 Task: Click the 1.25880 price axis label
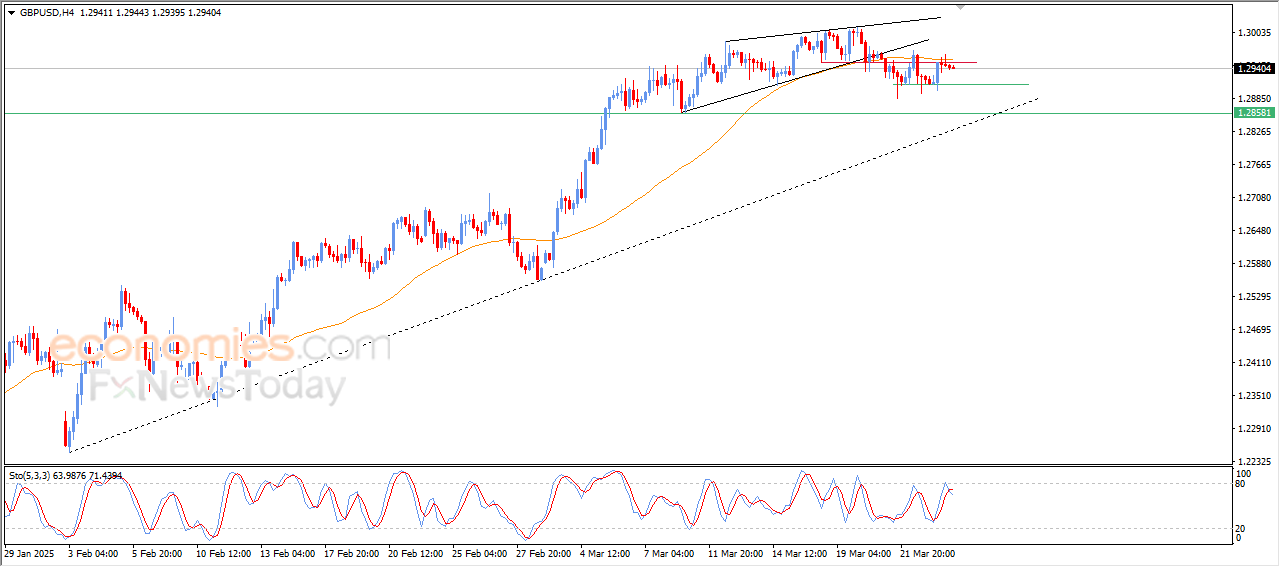coord(1254,264)
